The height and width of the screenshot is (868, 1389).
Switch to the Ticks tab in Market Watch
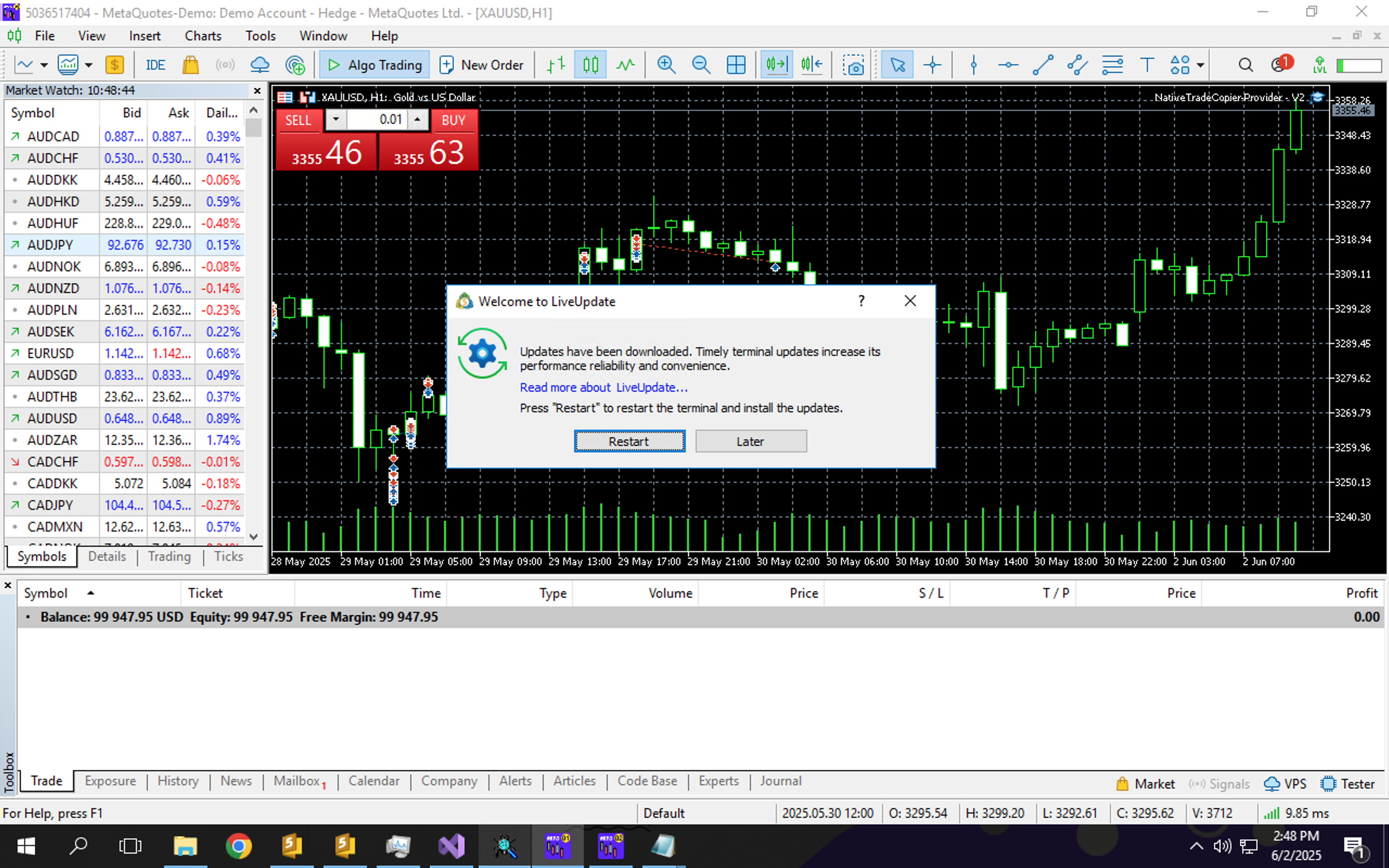228,556
